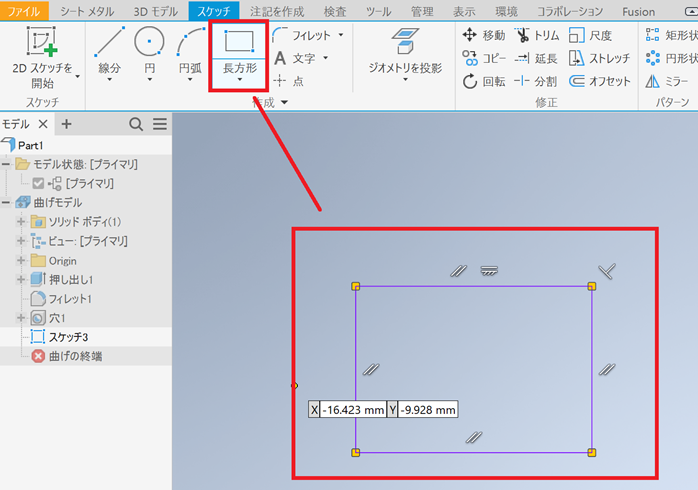Switch to the 3D モデル tab
The width and height of the screenshot is (698, 490).
(x=154, y=11)
